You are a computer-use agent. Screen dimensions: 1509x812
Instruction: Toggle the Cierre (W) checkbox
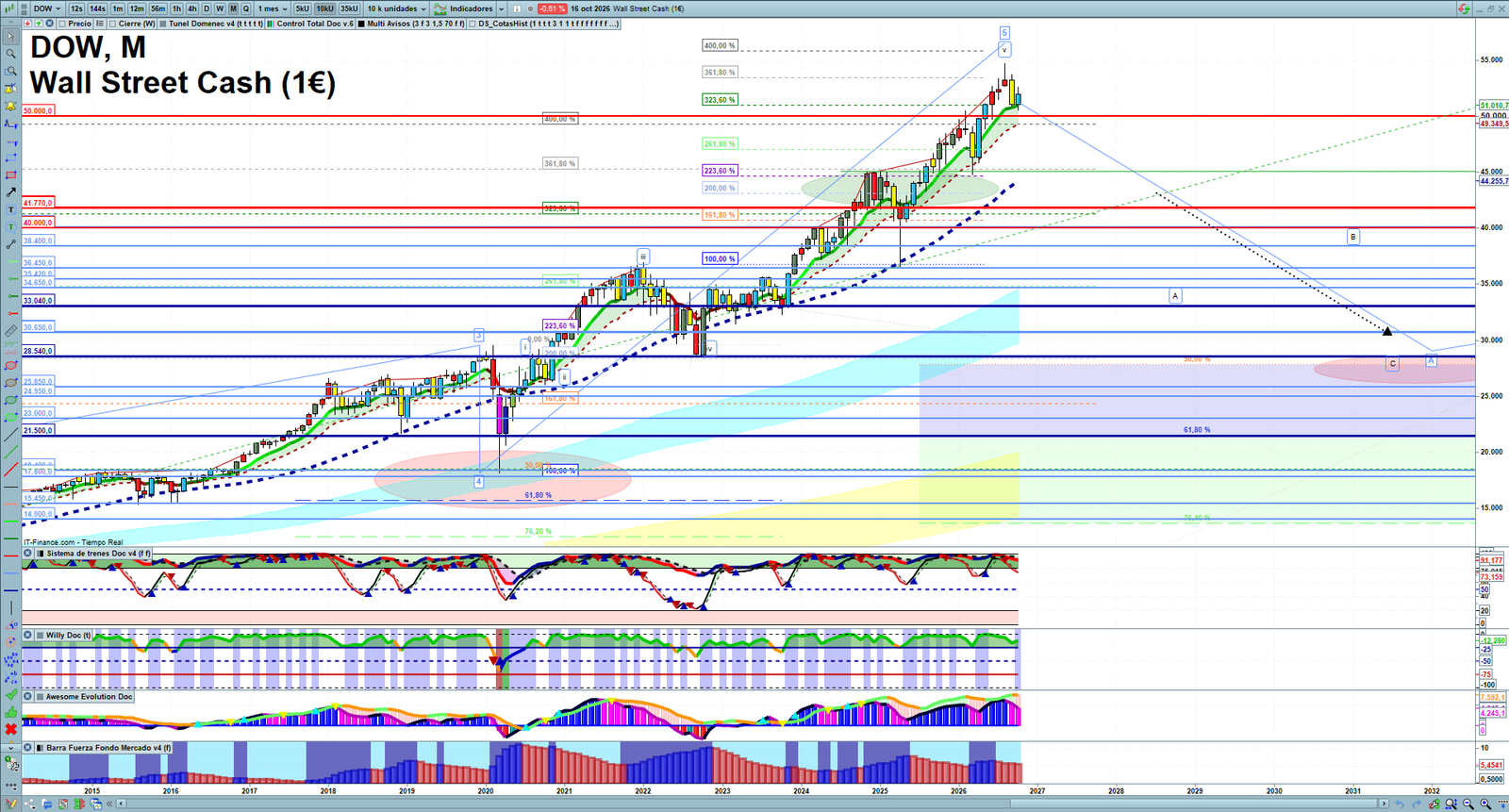[x=113, y=24]
